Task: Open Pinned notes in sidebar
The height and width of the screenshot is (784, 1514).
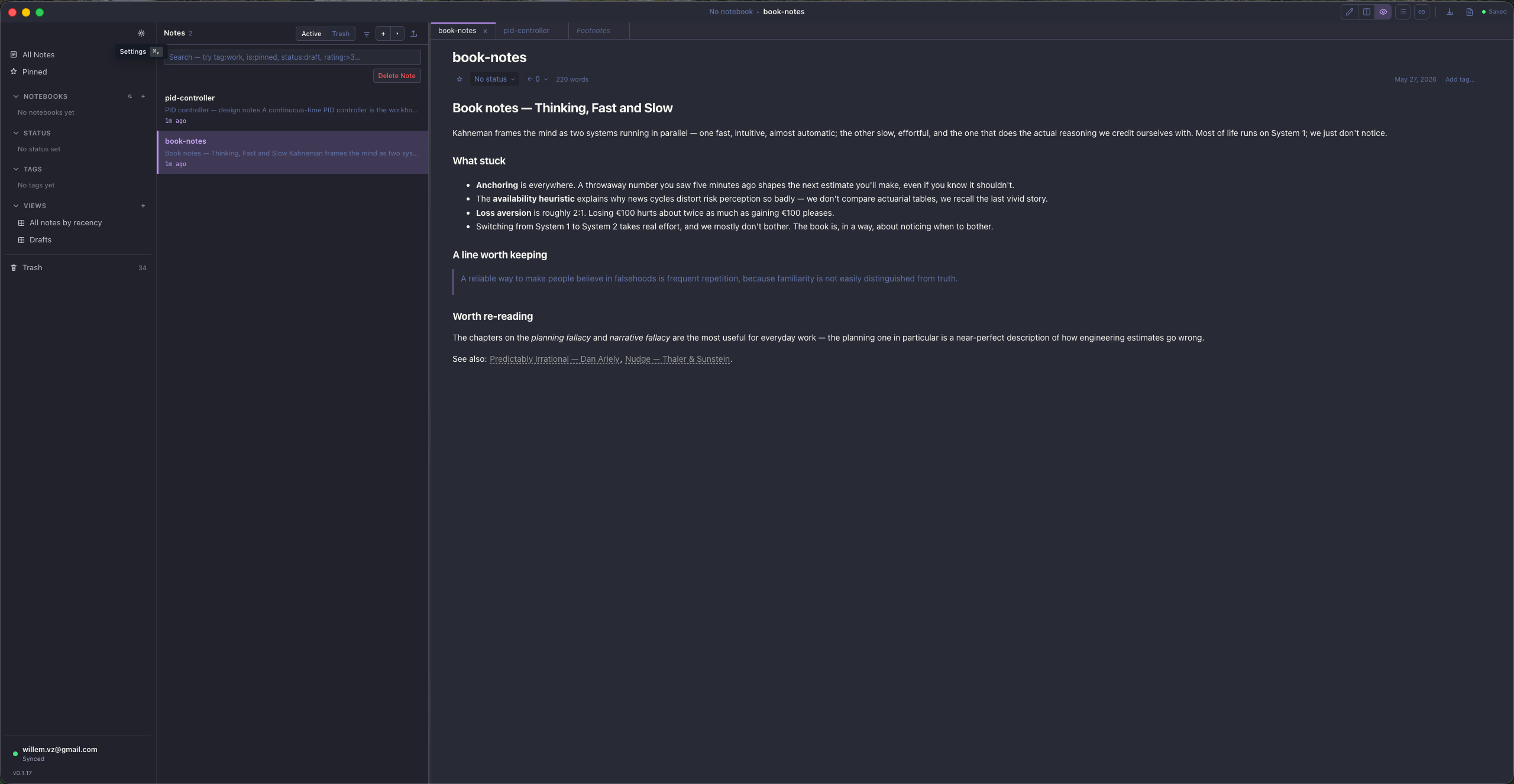Action: tap(35, 72)
